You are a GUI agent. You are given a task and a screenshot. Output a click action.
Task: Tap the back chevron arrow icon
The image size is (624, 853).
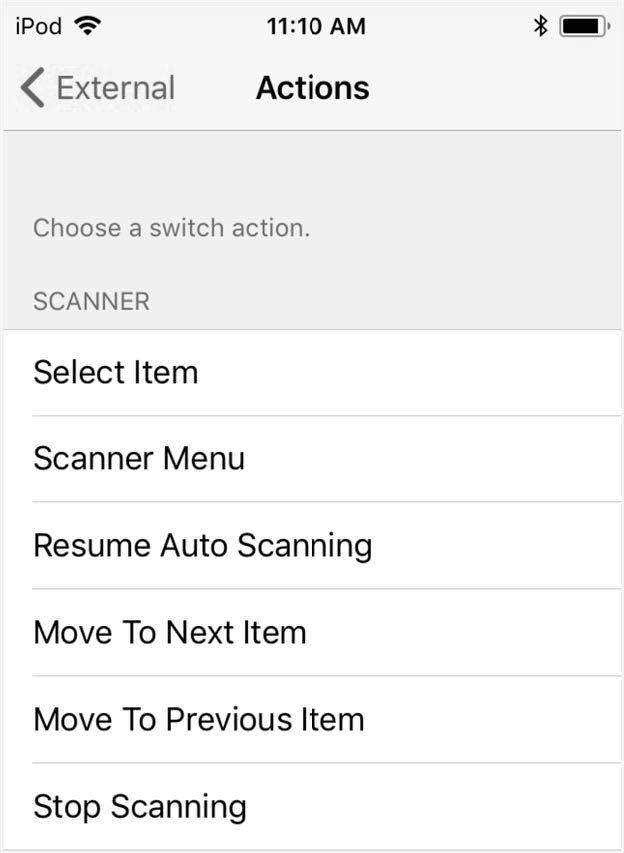click(32, 88)
